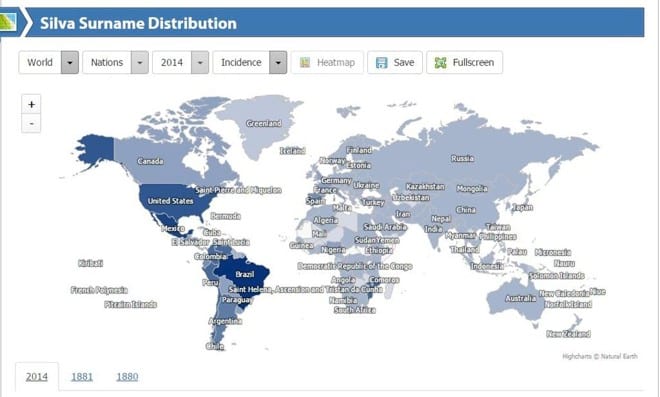Image resolution: width=660 pixels, height=397 pixels.
Task: Zoom out with the minus button
Action: (31, 123)
